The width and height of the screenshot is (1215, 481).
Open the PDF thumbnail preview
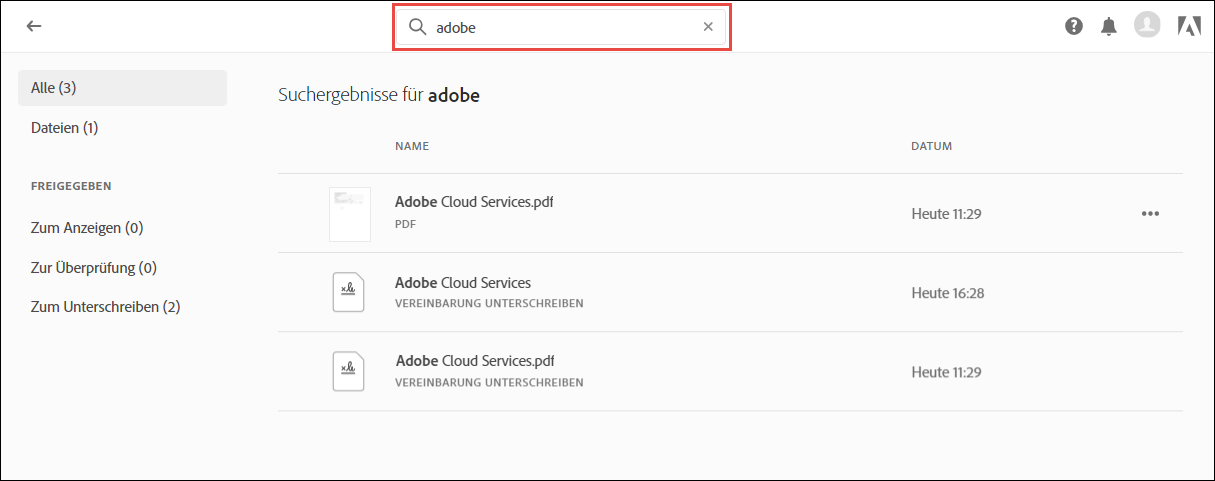[x=349, y=213]
